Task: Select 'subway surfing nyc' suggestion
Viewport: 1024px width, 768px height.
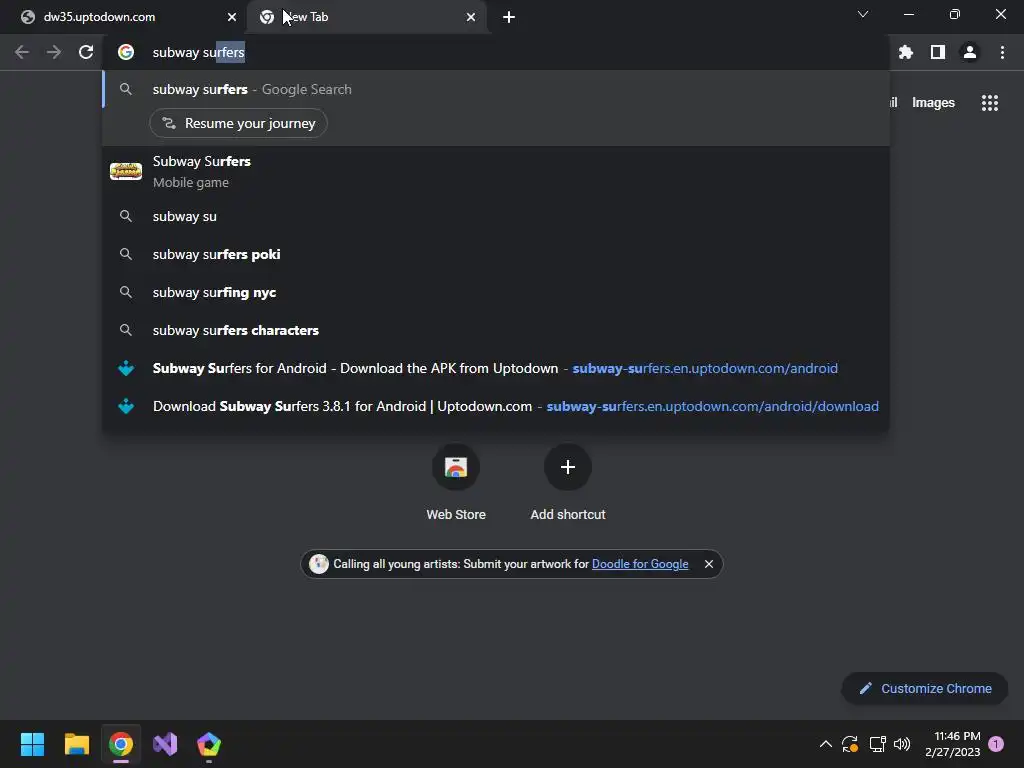Action: coord(496,292)
